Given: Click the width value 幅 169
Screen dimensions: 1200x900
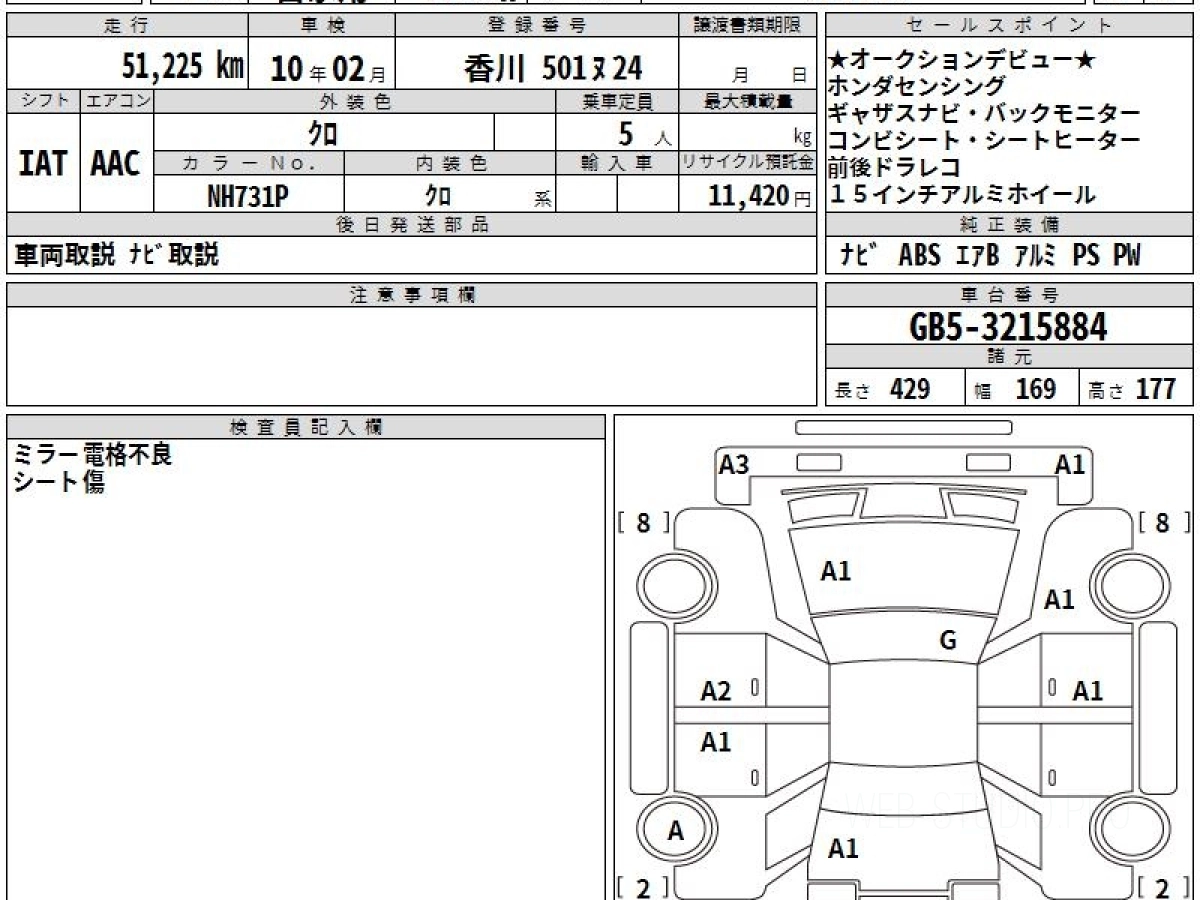Looking at the screenshot, I should [x=1015, y=389].
